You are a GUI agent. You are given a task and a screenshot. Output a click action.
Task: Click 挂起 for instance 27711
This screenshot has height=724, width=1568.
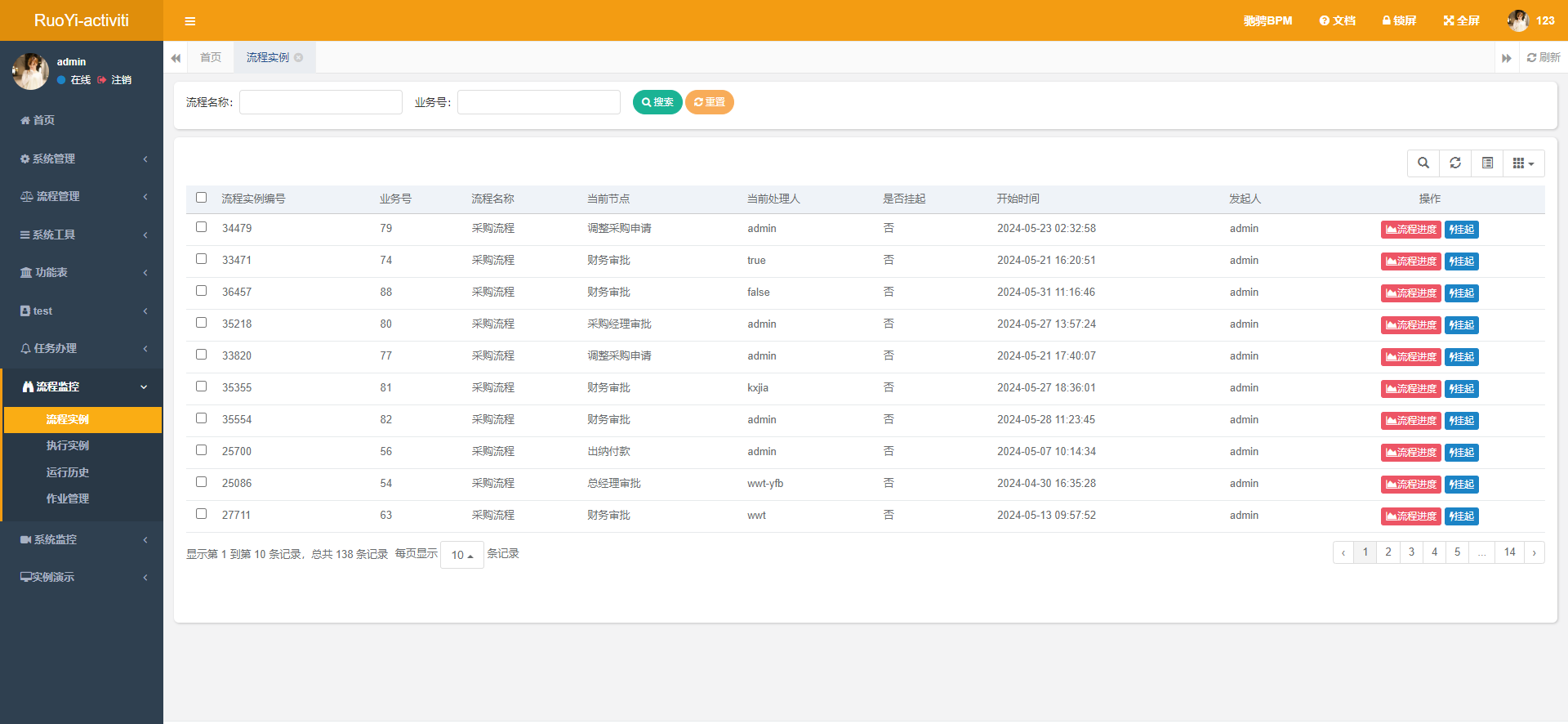[x=1462, y=516]
